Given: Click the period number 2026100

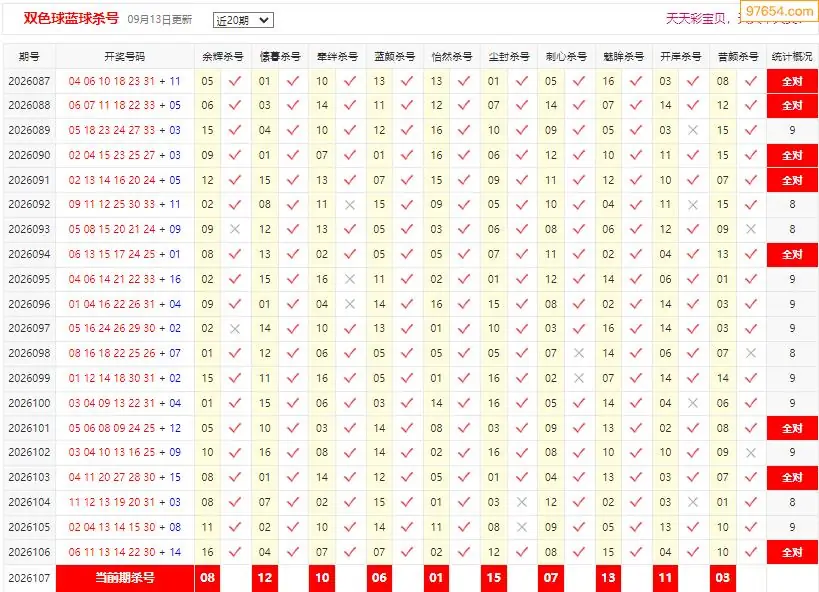Looking at the screenshot, I should tap(29, 403).
